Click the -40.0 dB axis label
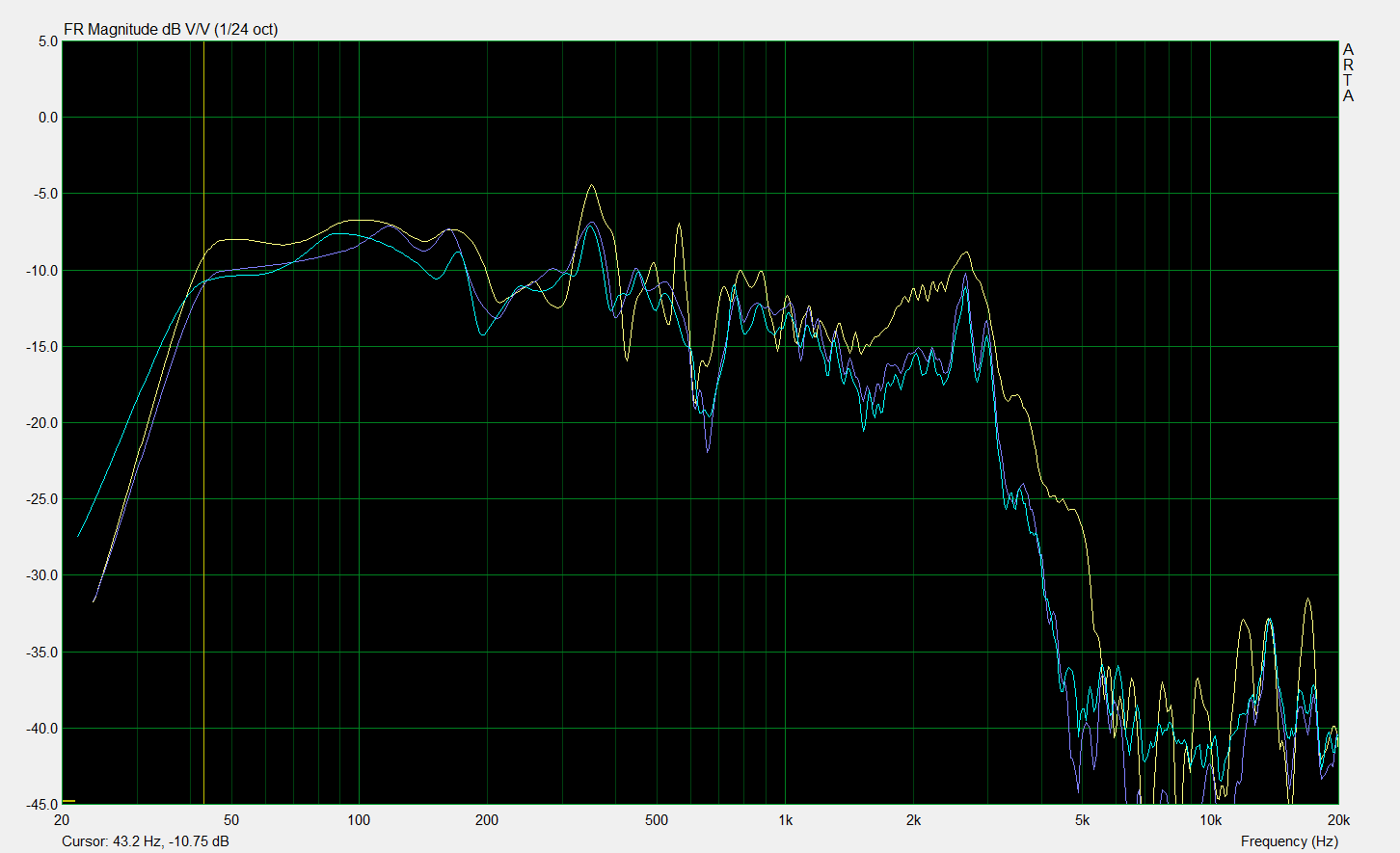Viewport: 1400px width, 853px height. coord(42,729)
